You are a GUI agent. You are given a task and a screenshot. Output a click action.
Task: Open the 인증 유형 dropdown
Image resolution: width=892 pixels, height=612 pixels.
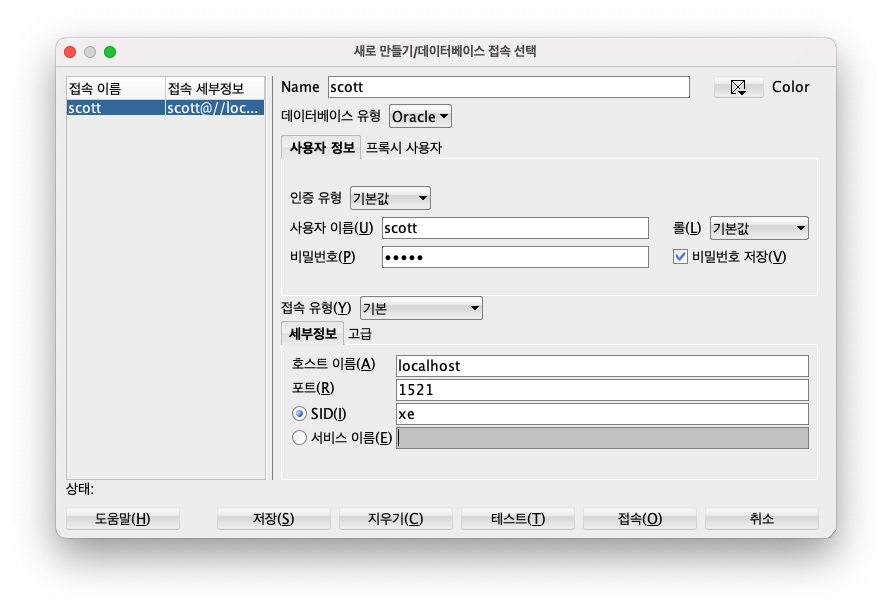(x=390, y=198)
